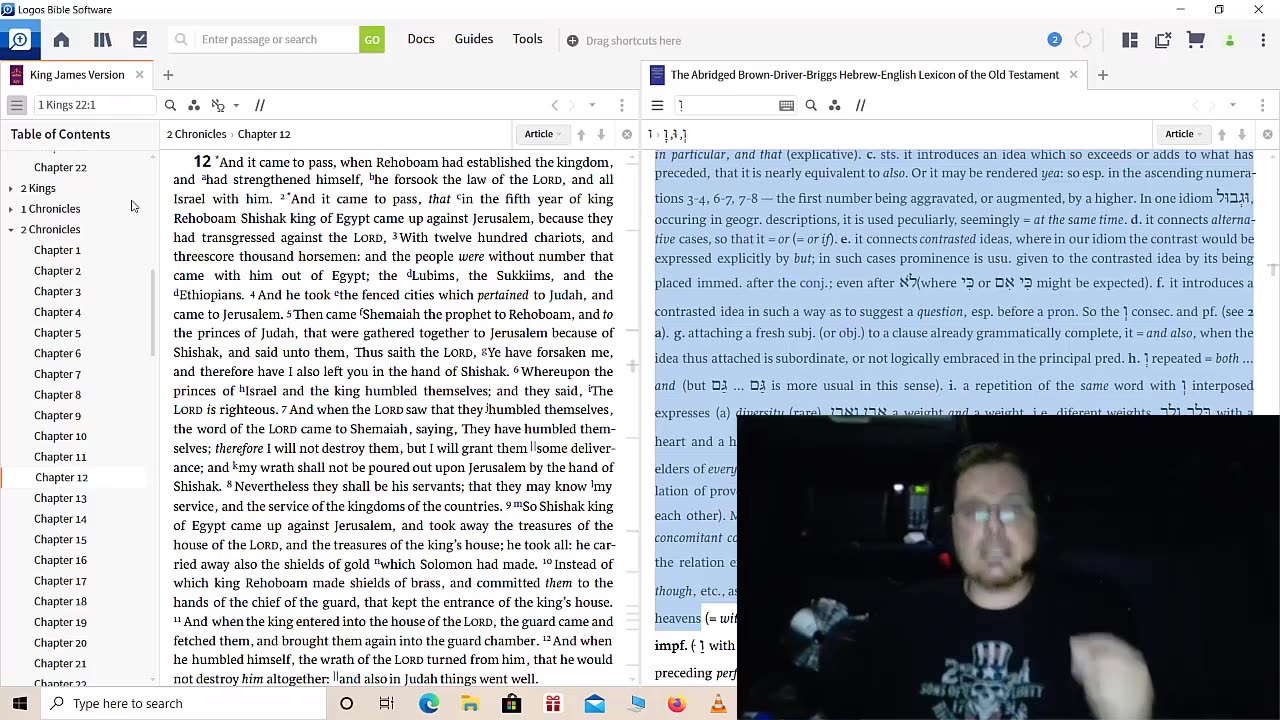
Task: Open parallel resources in the Lexicon panel
Action: coord(860,105)
